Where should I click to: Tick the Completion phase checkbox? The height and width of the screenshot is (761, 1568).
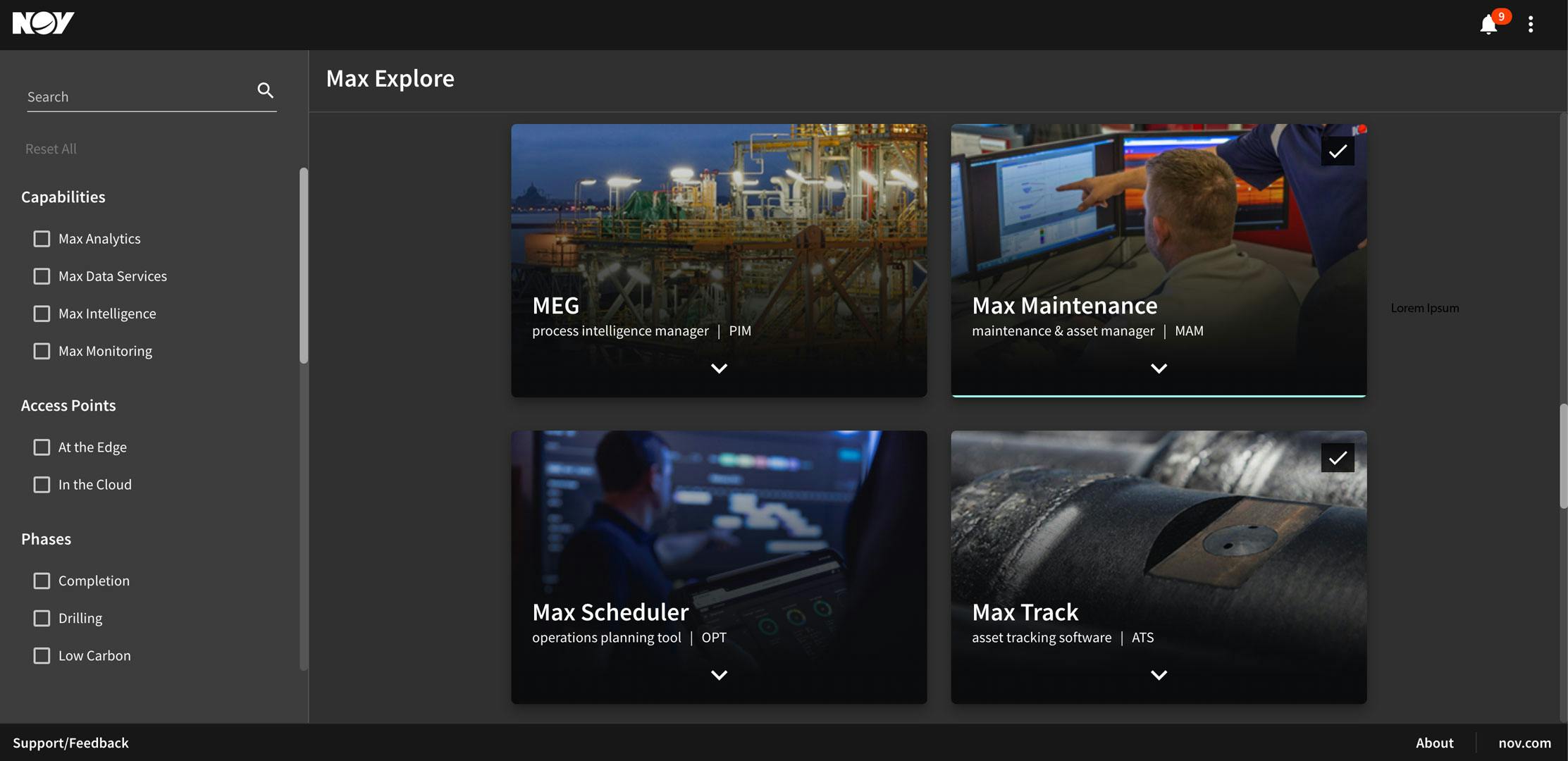click(42, 581)
